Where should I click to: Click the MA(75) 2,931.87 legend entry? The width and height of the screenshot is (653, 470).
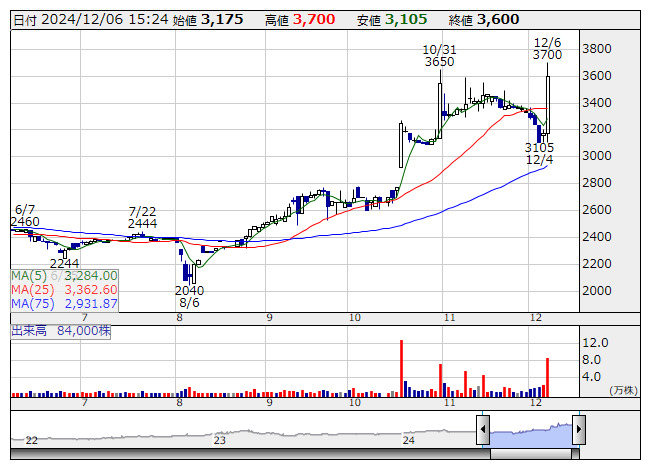[65, 304]
